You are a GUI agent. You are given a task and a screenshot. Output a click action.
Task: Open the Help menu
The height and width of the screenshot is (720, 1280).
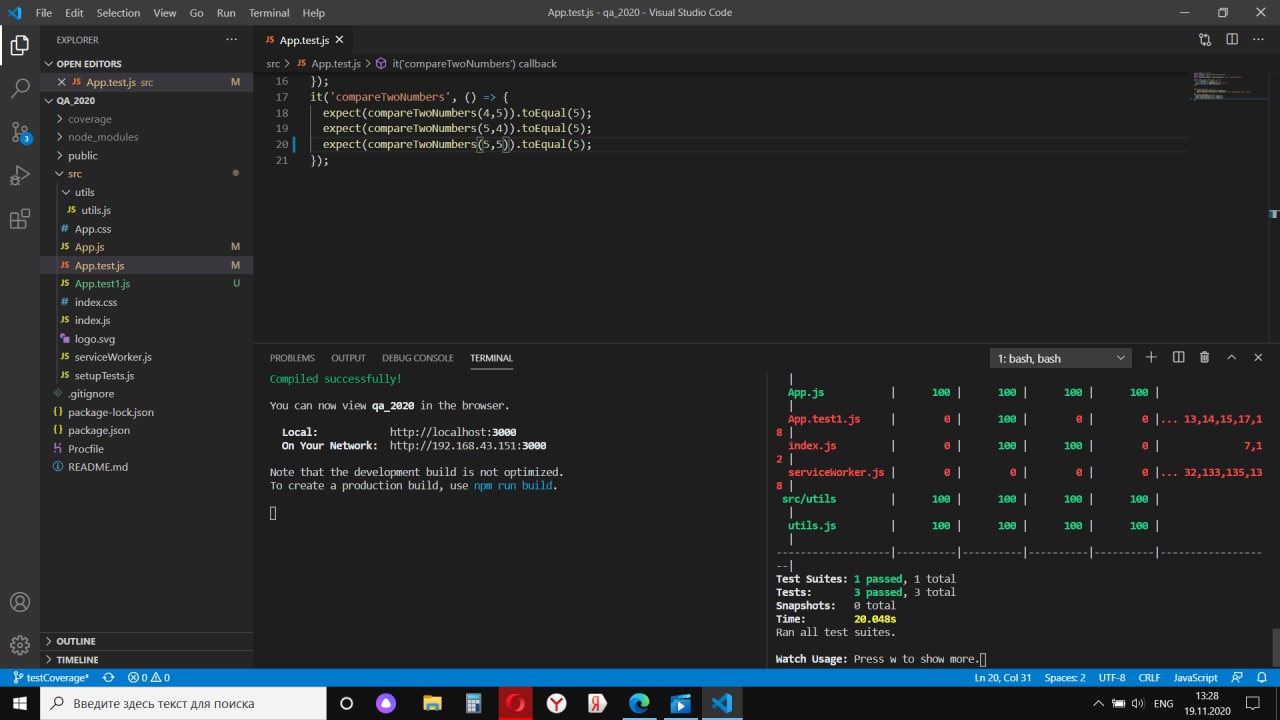tap(313, 13)
